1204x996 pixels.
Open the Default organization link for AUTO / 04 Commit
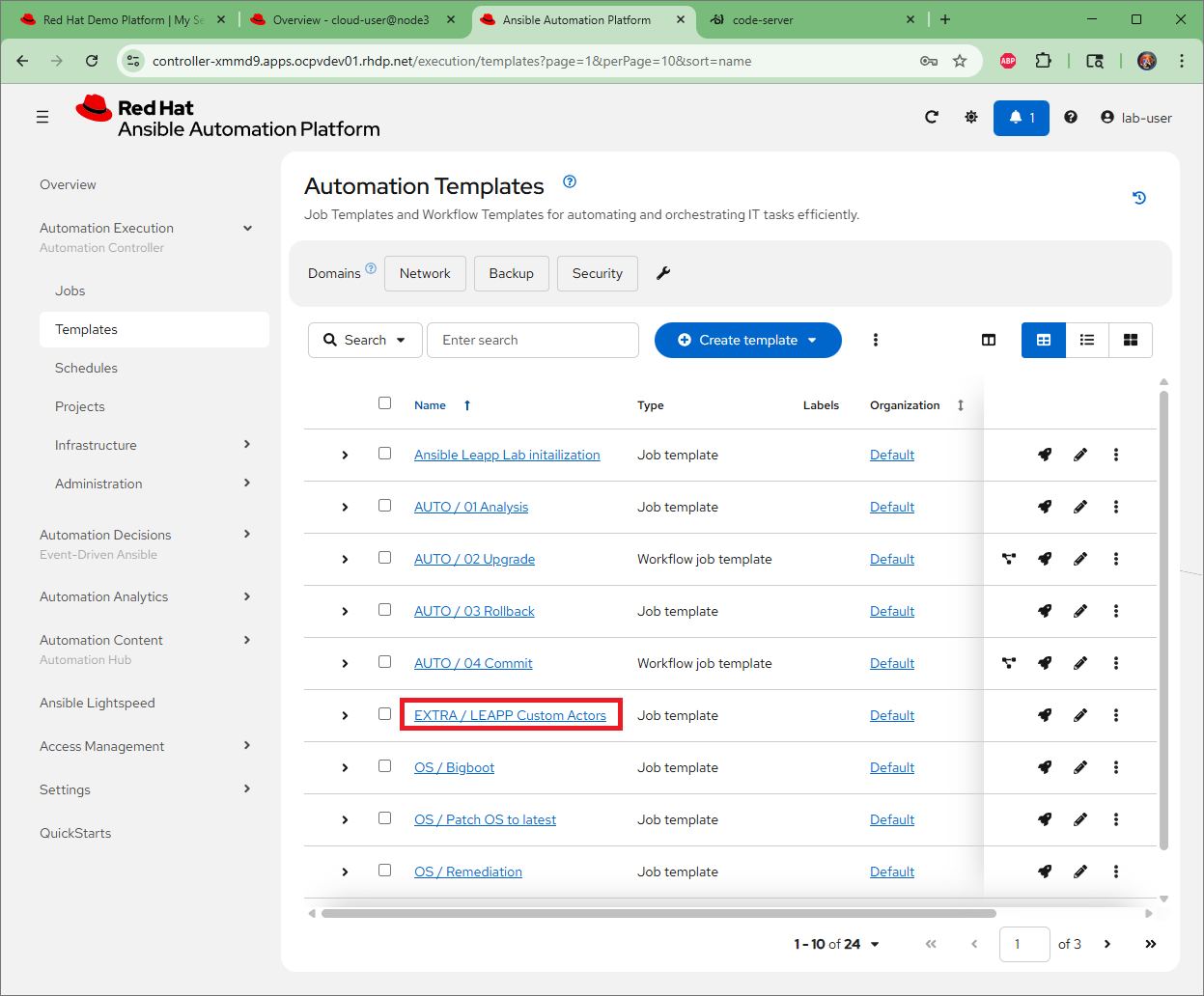892,663
